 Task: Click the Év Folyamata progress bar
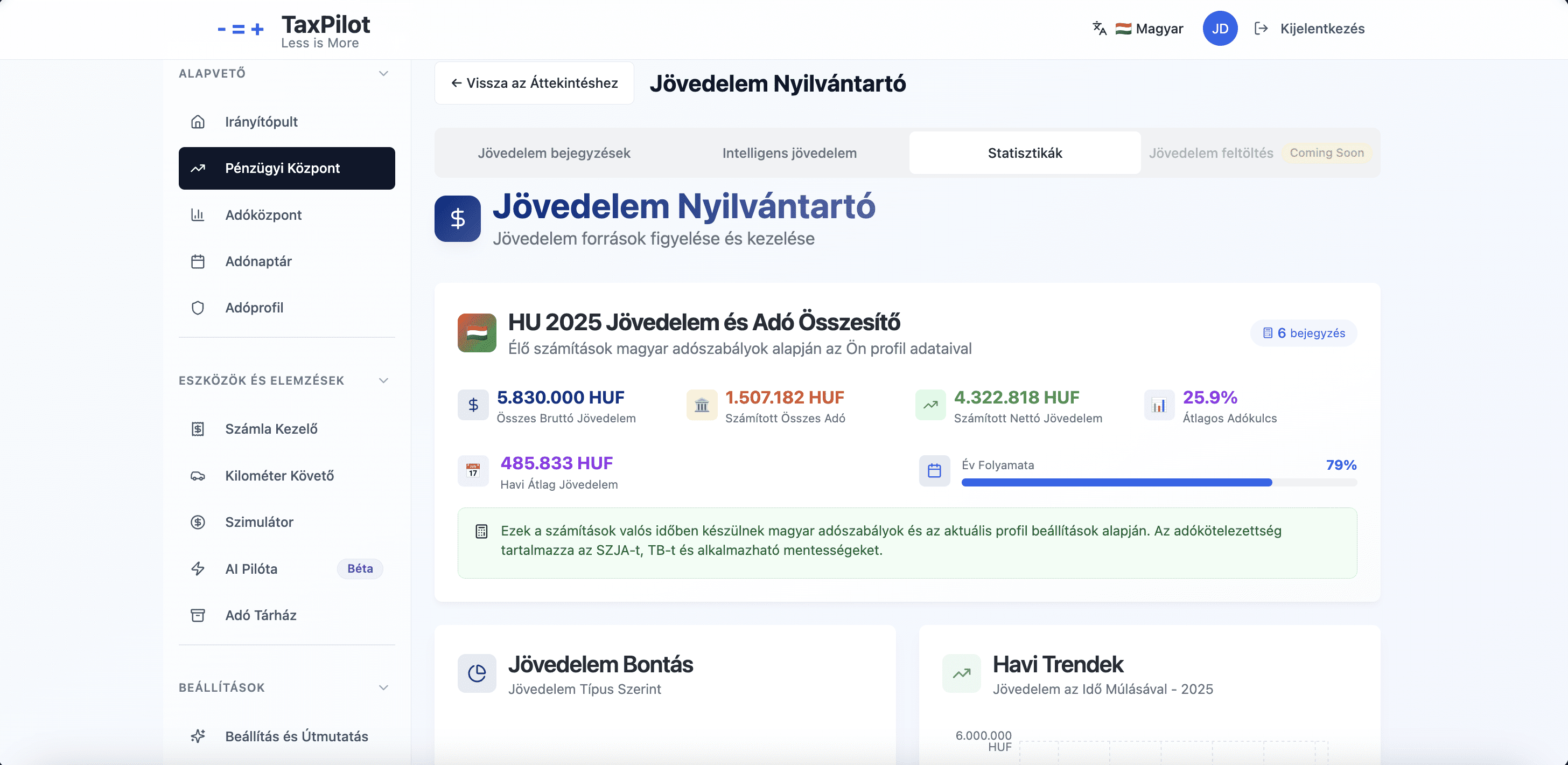coord(1158,482)
